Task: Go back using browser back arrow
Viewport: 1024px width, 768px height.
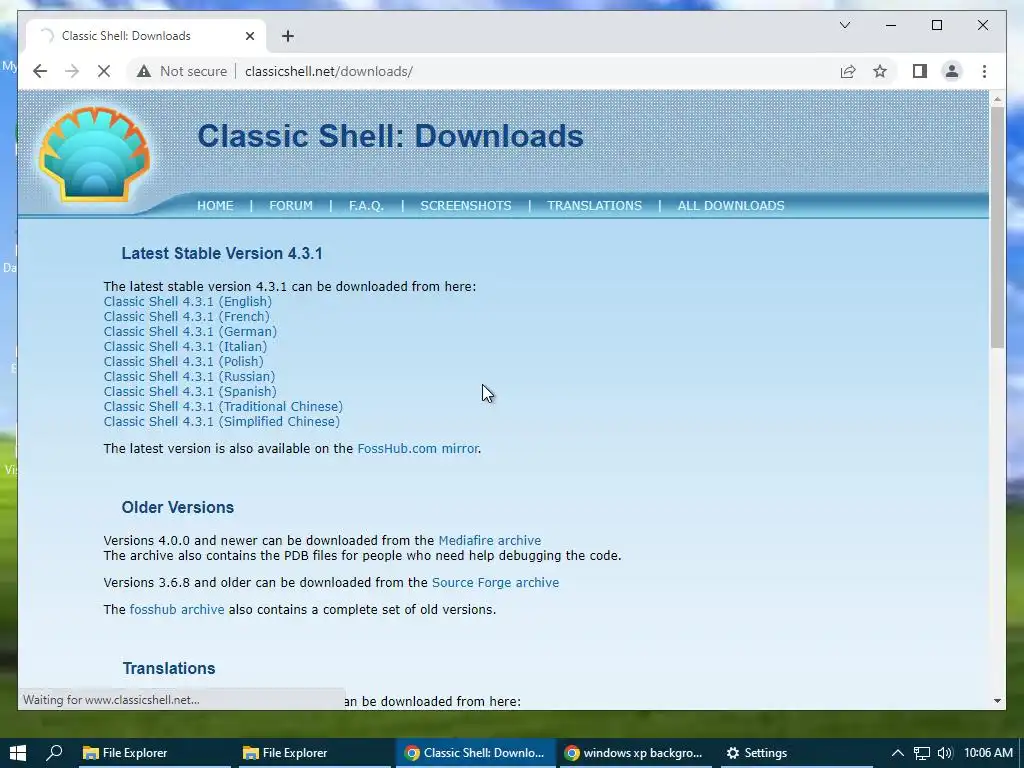Action: pos(40,71)
